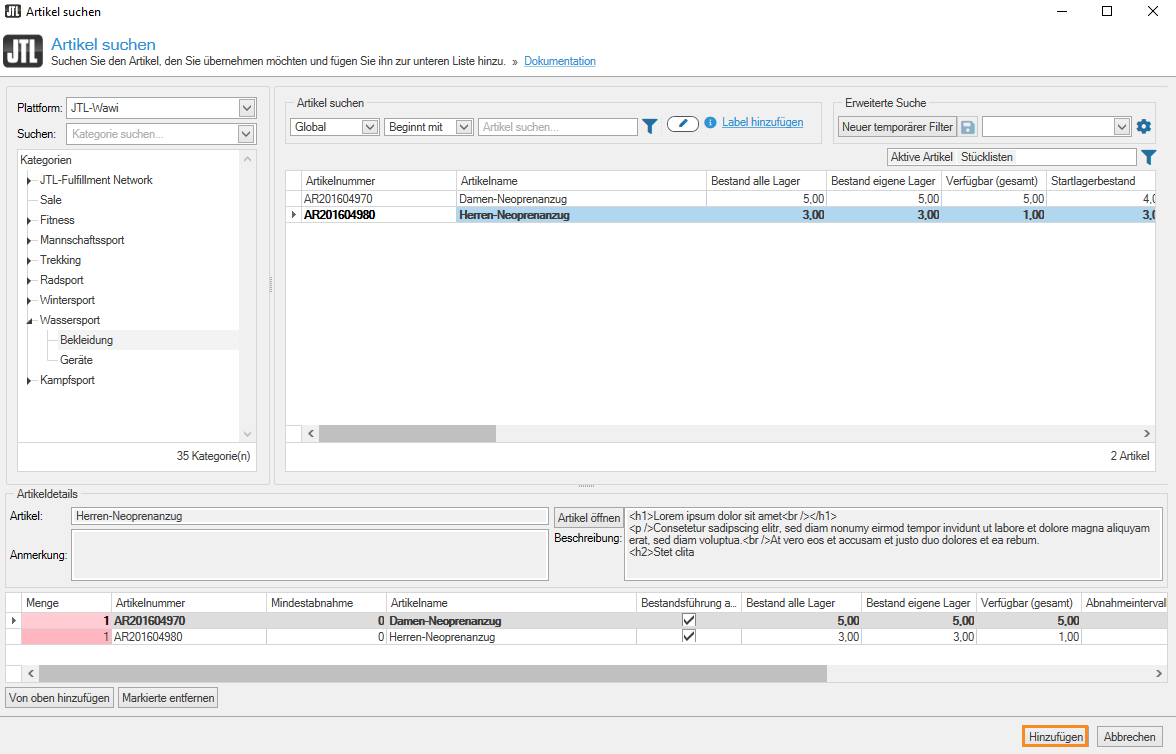Click the article list horizontal scrollbar

407,433
